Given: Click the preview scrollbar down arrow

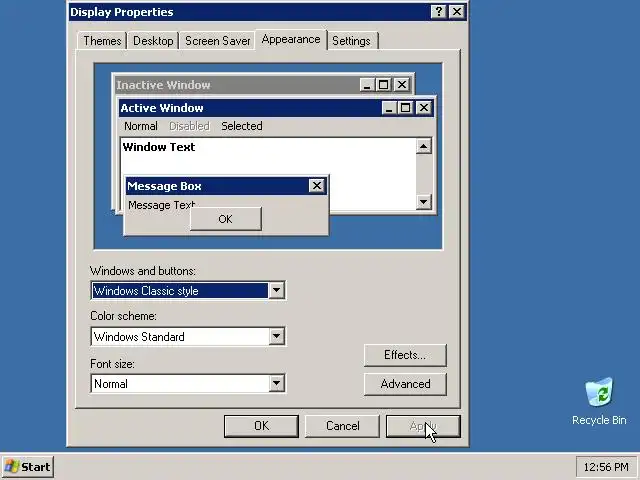Looking at the screenshot, I should [424, 202].
